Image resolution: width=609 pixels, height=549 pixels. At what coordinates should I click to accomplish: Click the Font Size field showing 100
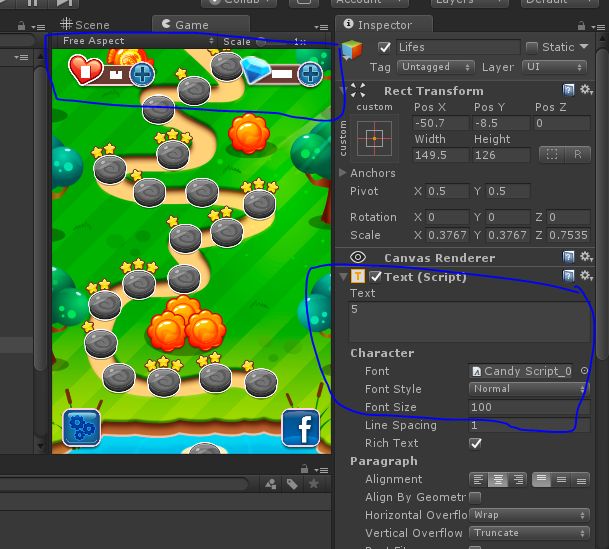point(529,407)
